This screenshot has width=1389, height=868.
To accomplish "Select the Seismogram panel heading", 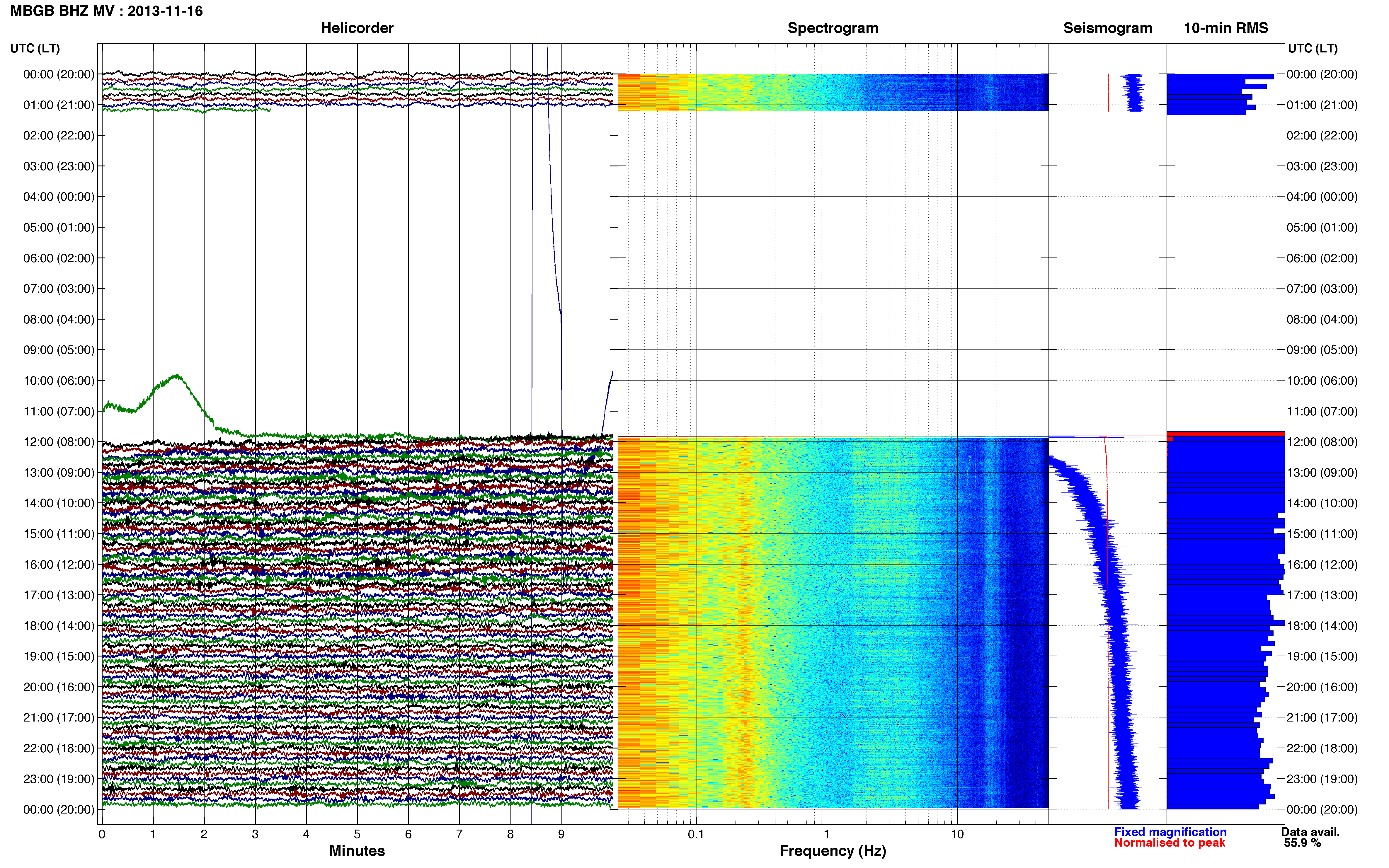I will click(x=1108, y=28).
